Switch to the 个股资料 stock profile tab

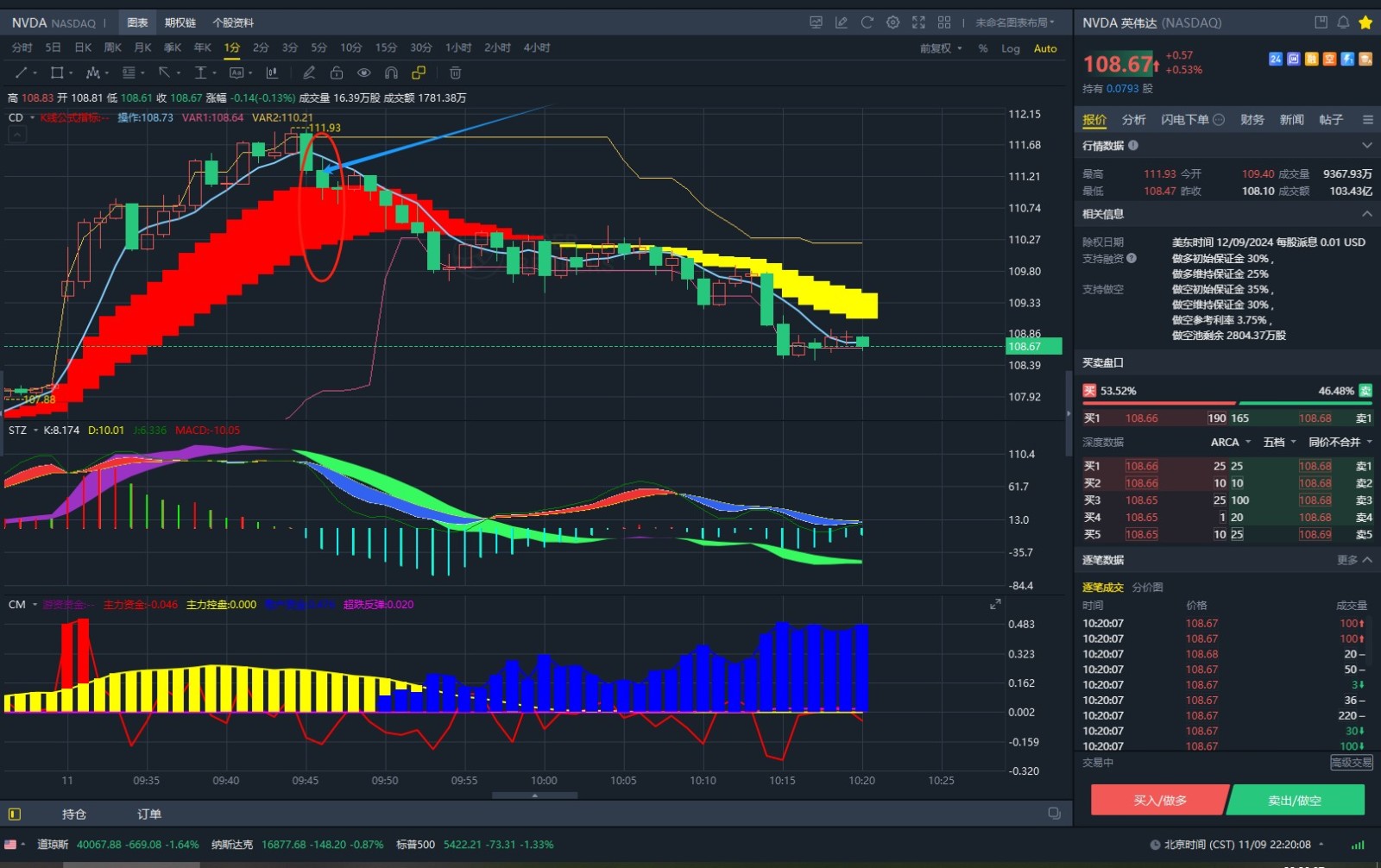click(233, 22)
